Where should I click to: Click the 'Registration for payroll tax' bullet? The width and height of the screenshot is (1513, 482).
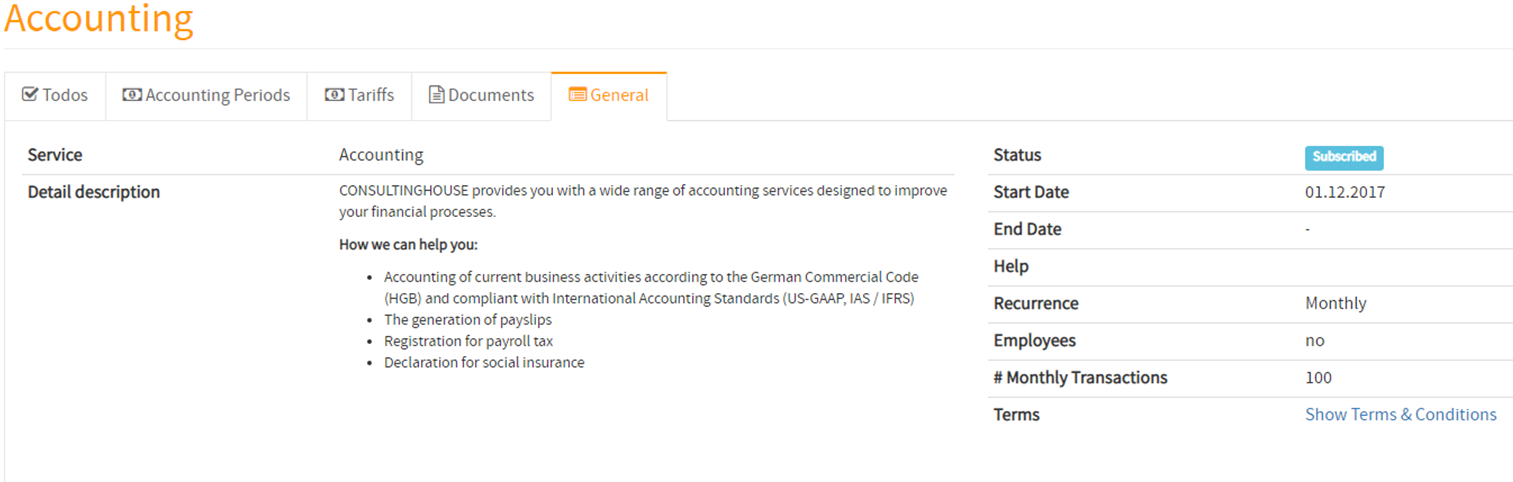468,341
